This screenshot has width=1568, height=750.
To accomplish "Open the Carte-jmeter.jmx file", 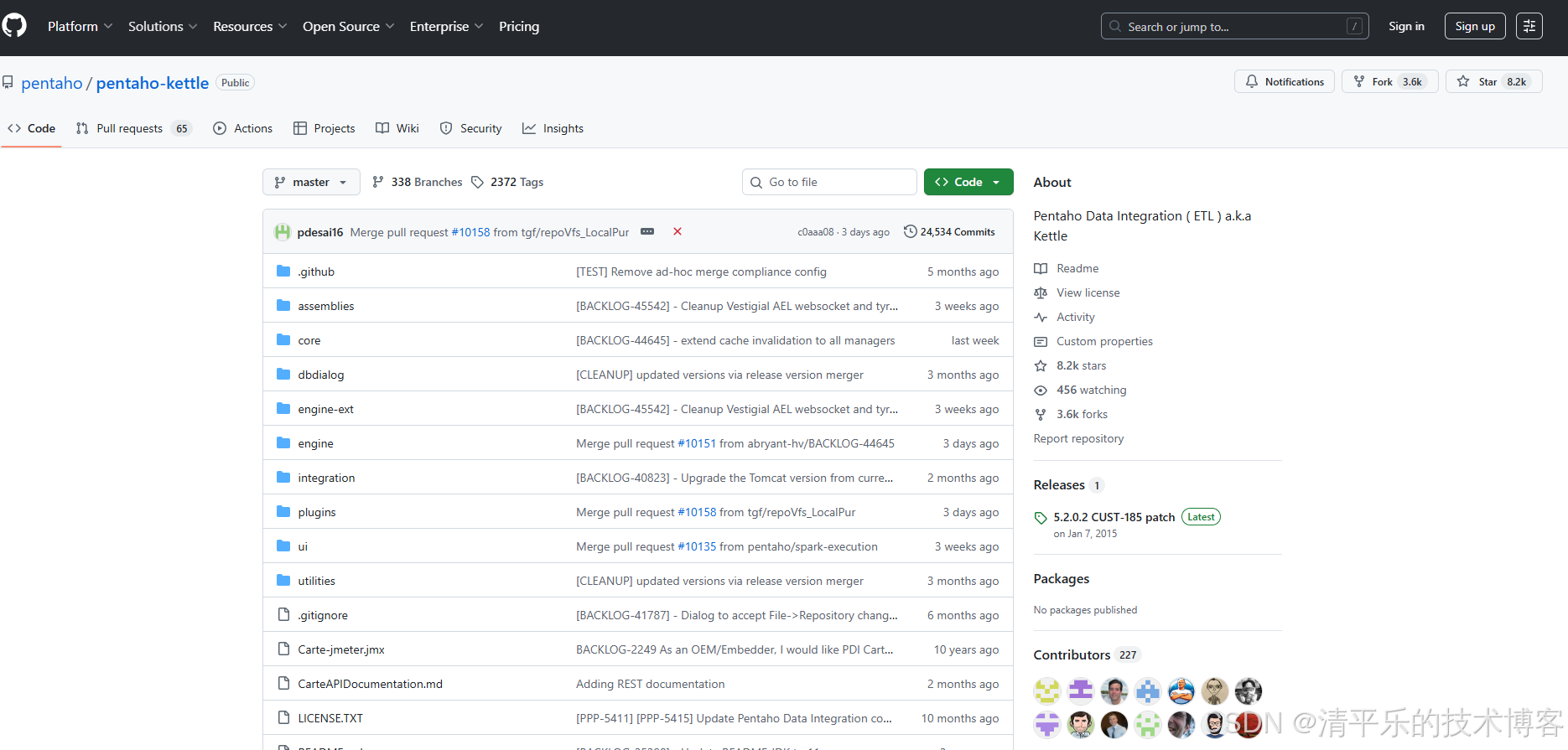I will 341,649.
